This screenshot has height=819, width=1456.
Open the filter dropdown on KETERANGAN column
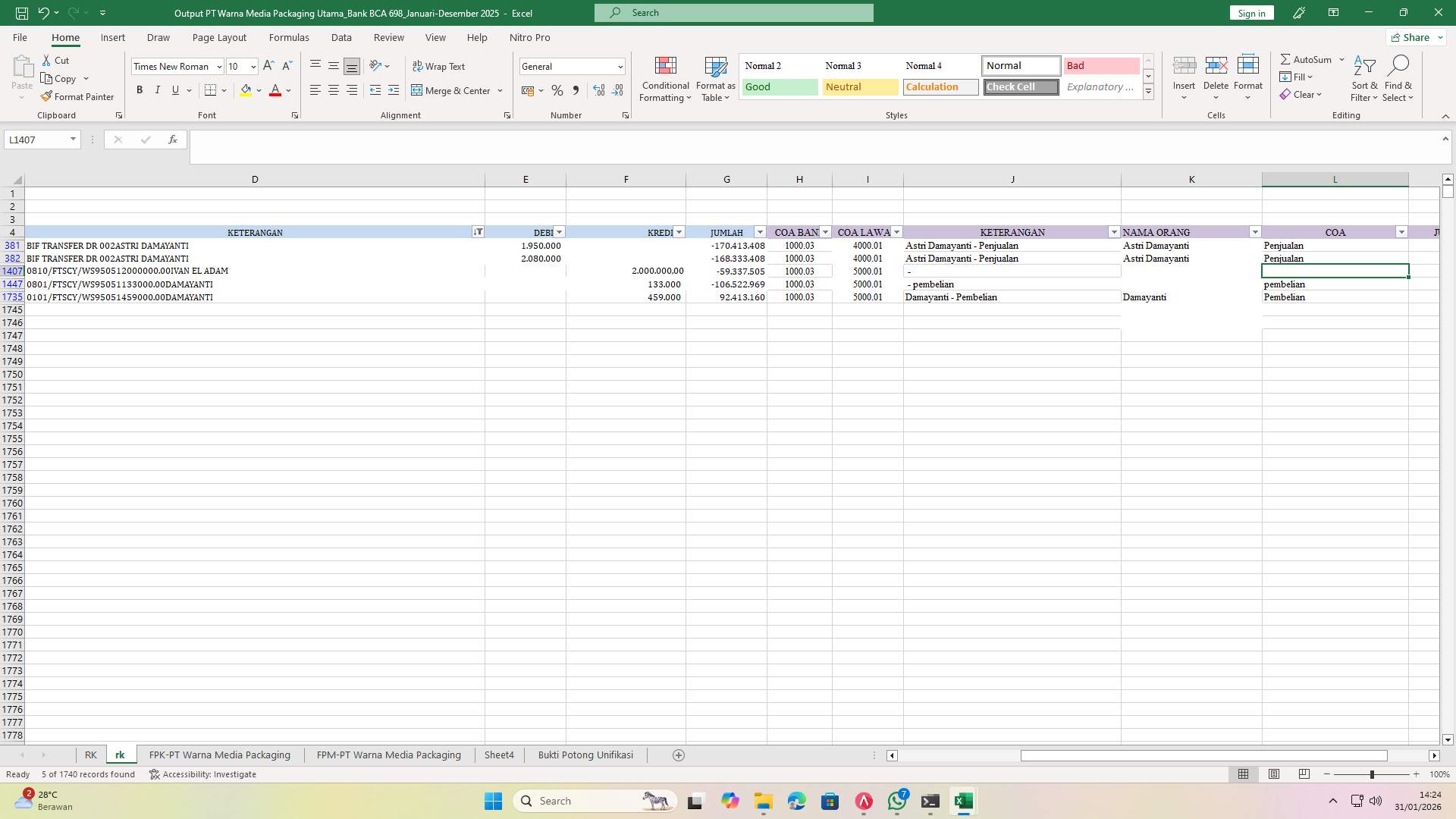478,231
